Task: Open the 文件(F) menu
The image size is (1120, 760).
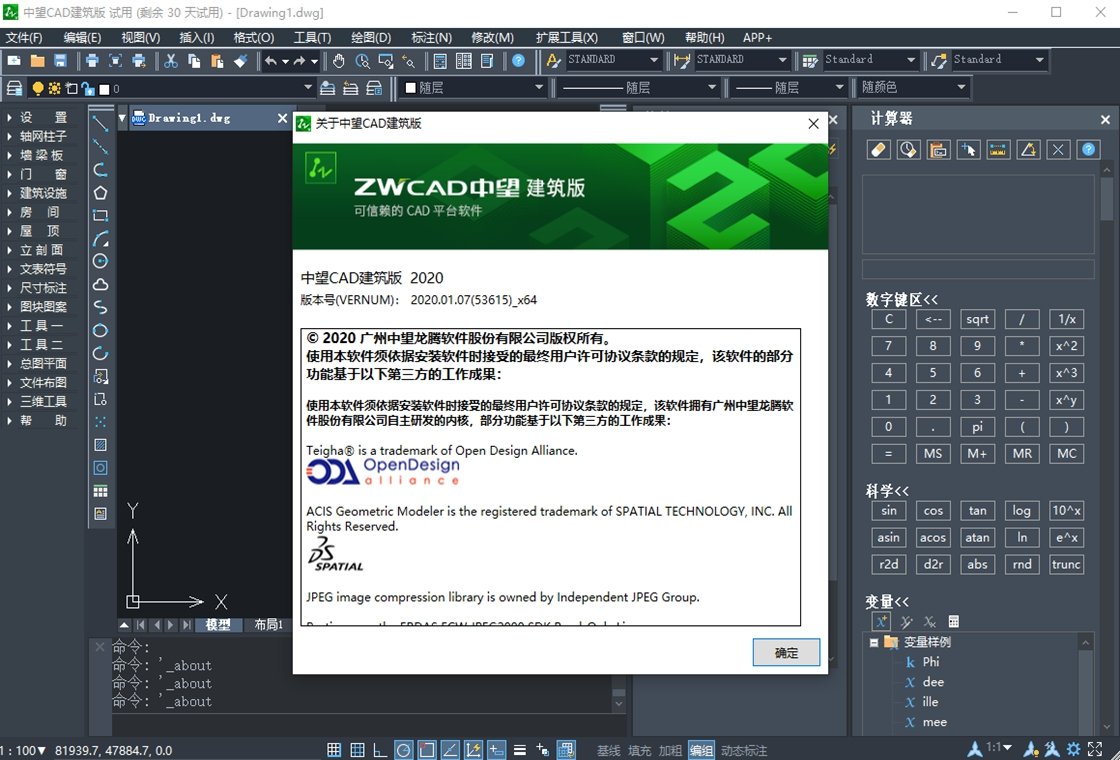Action: 24,37
